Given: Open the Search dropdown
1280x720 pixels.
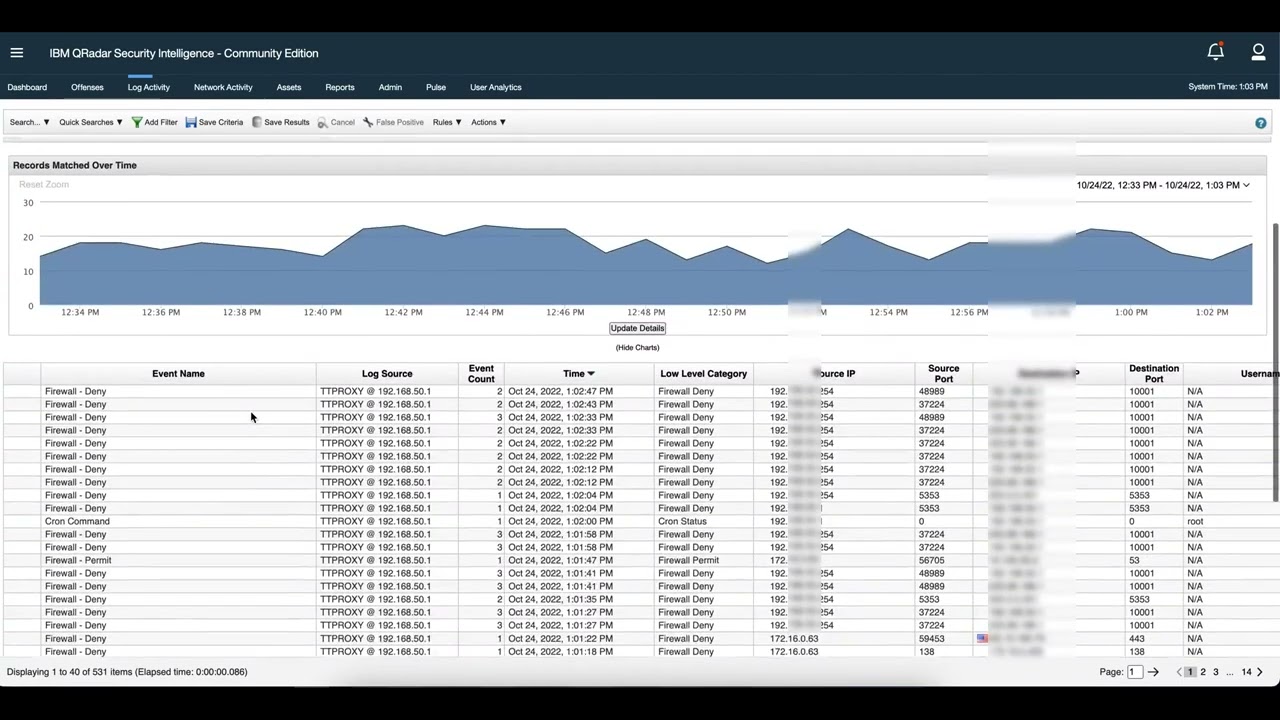Looking at the screenshot, I should (x=29, y=122).
